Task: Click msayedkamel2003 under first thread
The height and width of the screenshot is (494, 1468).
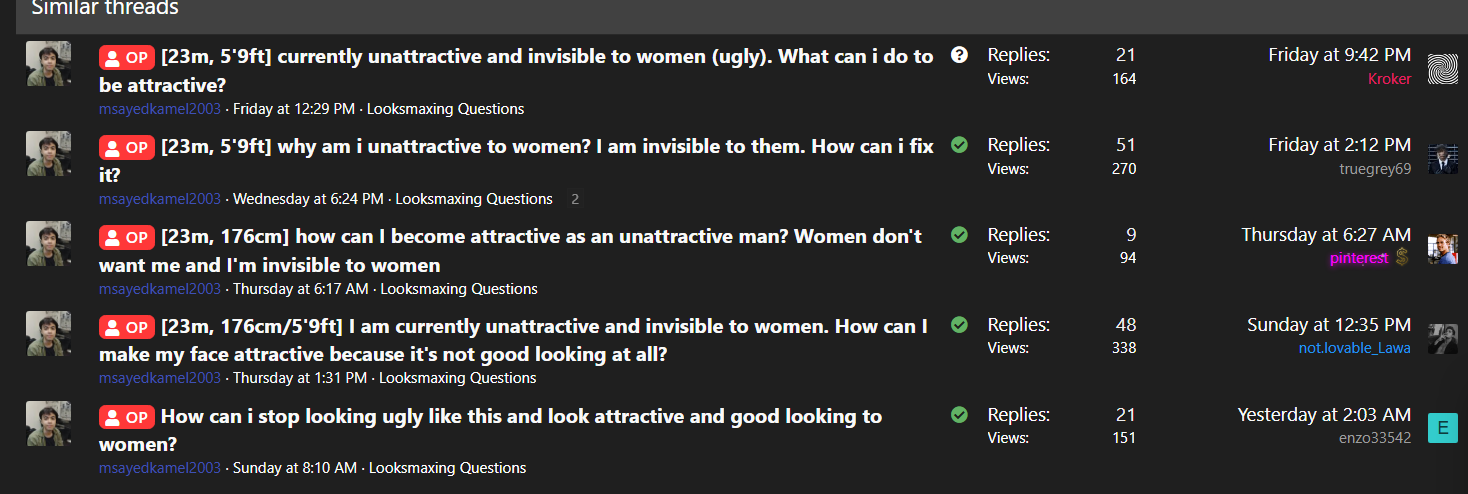Action: coord(160,109)
